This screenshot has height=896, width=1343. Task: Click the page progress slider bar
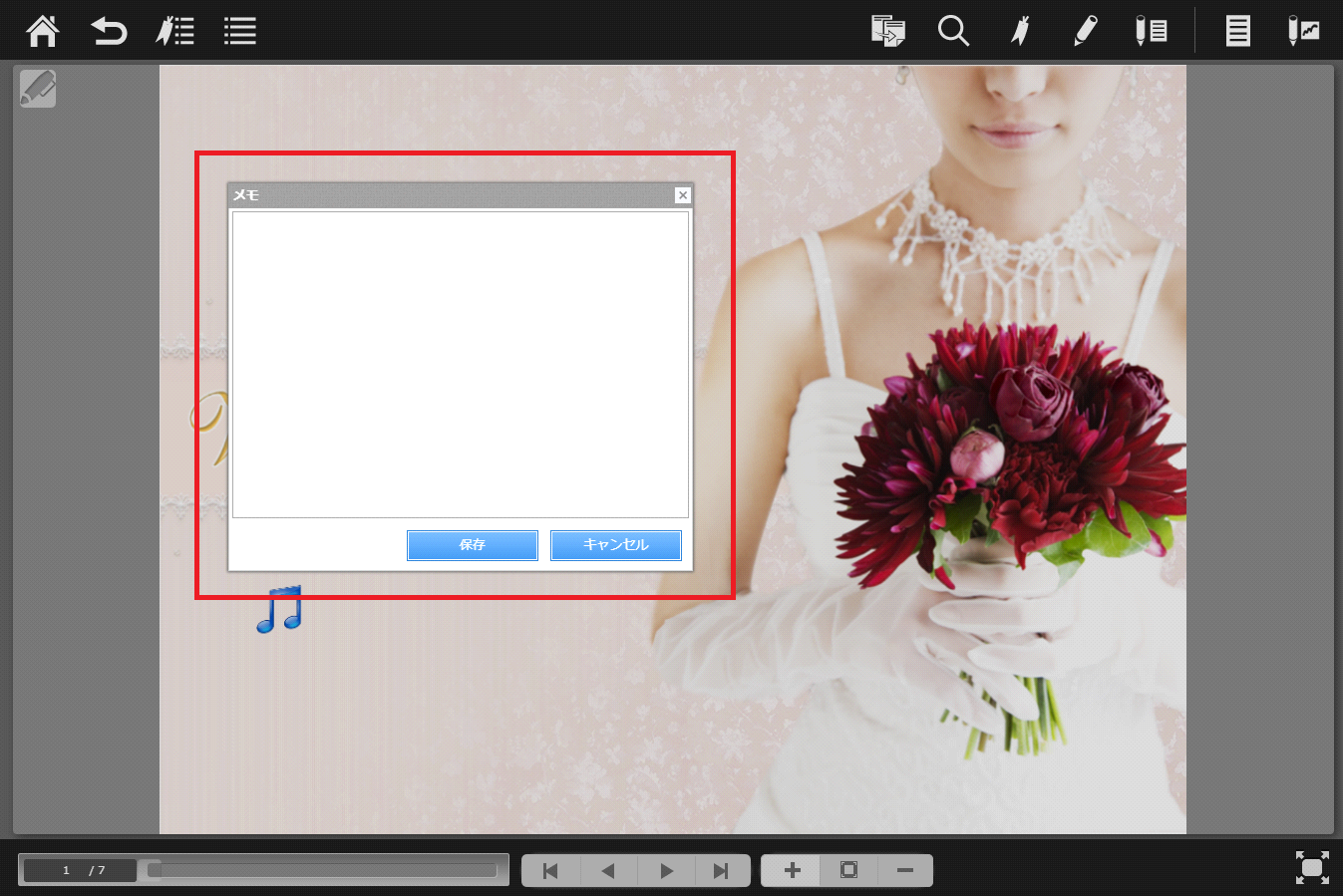[324, 870]
